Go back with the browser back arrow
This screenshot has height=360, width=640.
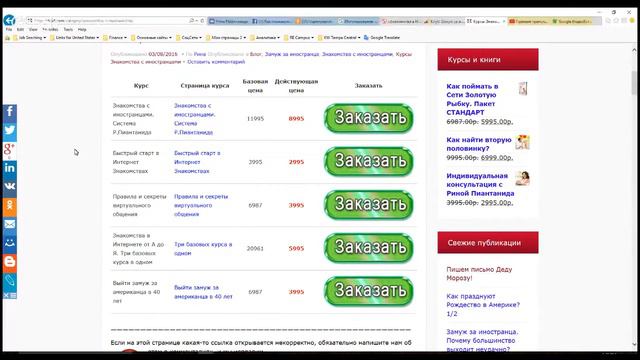(x=9, y=20)
